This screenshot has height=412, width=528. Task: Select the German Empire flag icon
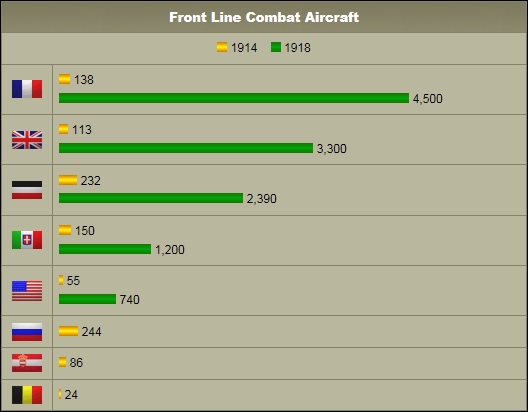pos(27,190)
